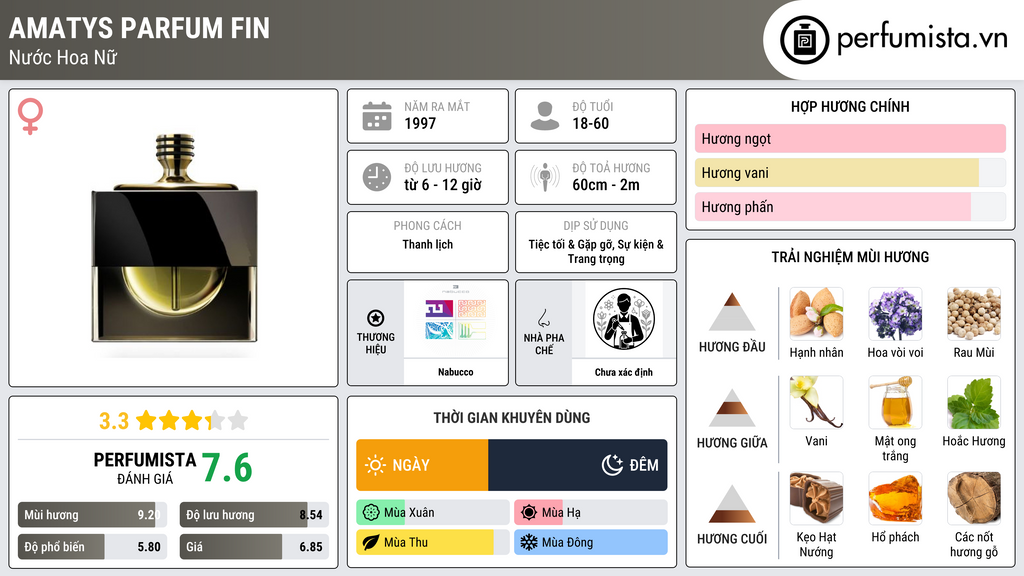Click the Hương cuối pyramid icon
Screen dimensions: 1024x576
(x=732, y=504)
